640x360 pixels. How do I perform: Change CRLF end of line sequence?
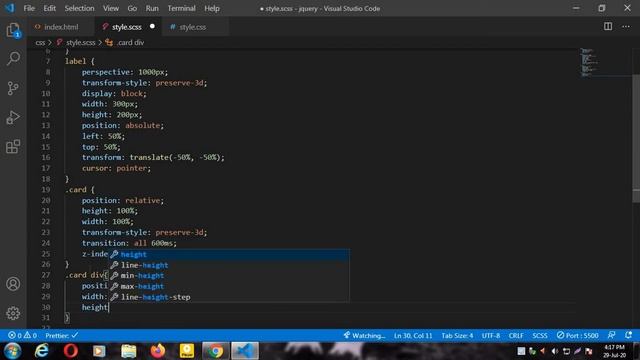point(516,335)
